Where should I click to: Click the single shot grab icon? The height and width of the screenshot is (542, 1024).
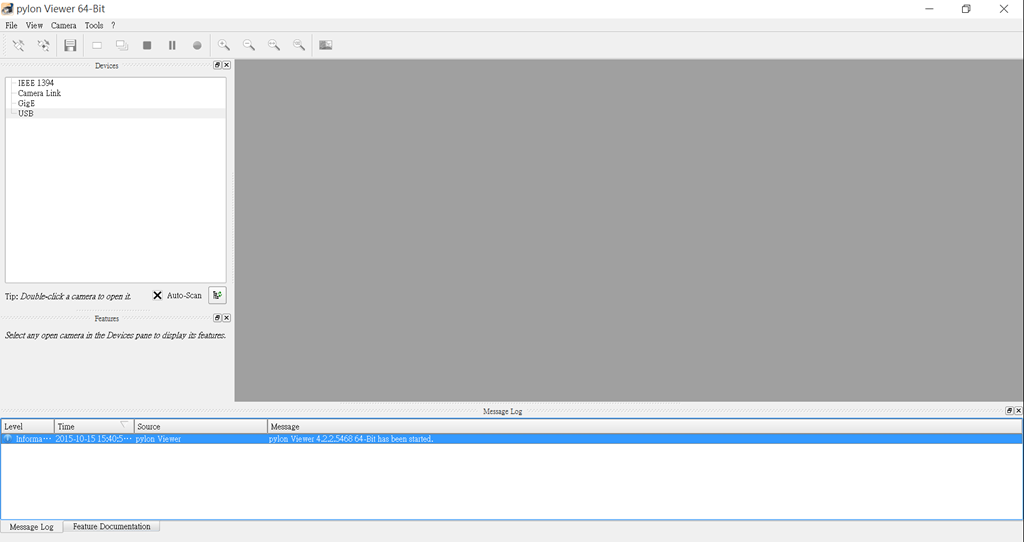pyautogui.click(x=97, y=45)
